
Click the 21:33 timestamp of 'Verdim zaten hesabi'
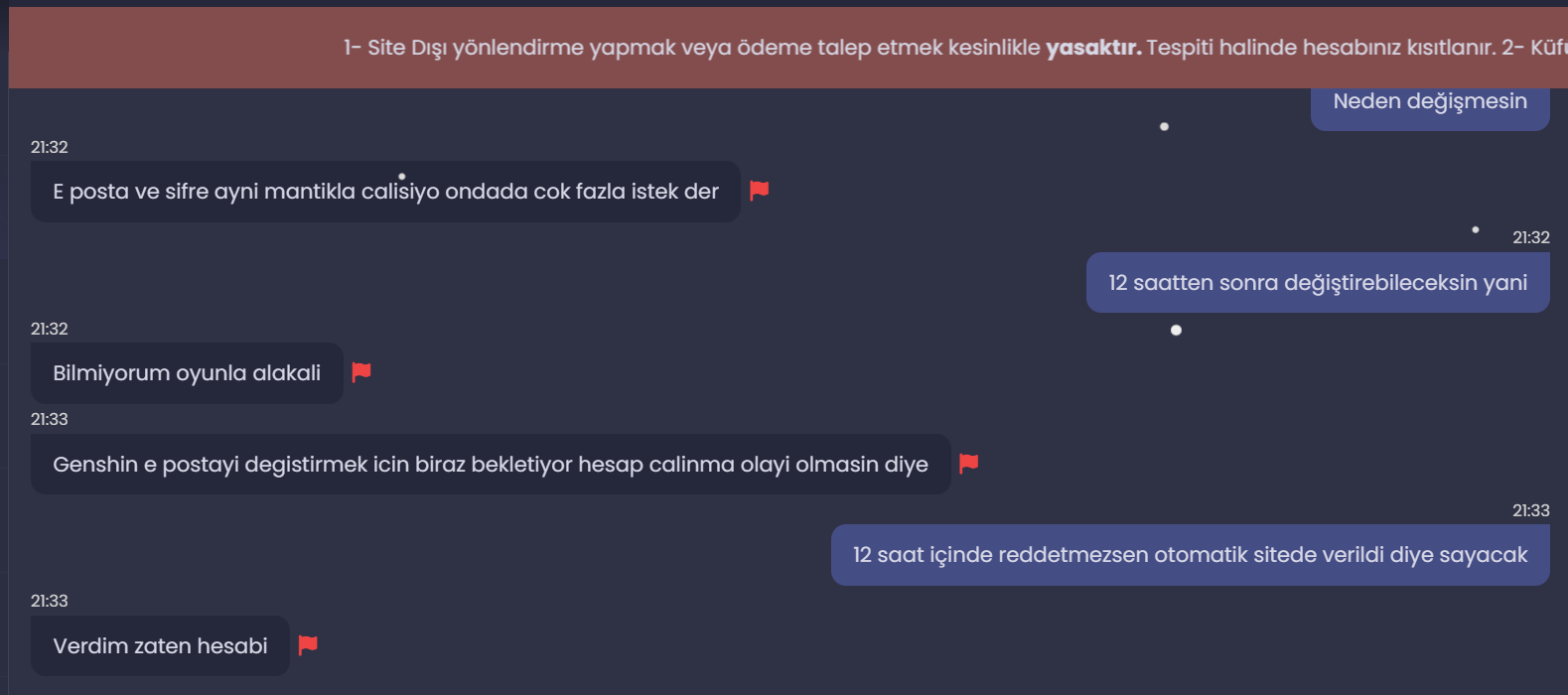[50, 601]
